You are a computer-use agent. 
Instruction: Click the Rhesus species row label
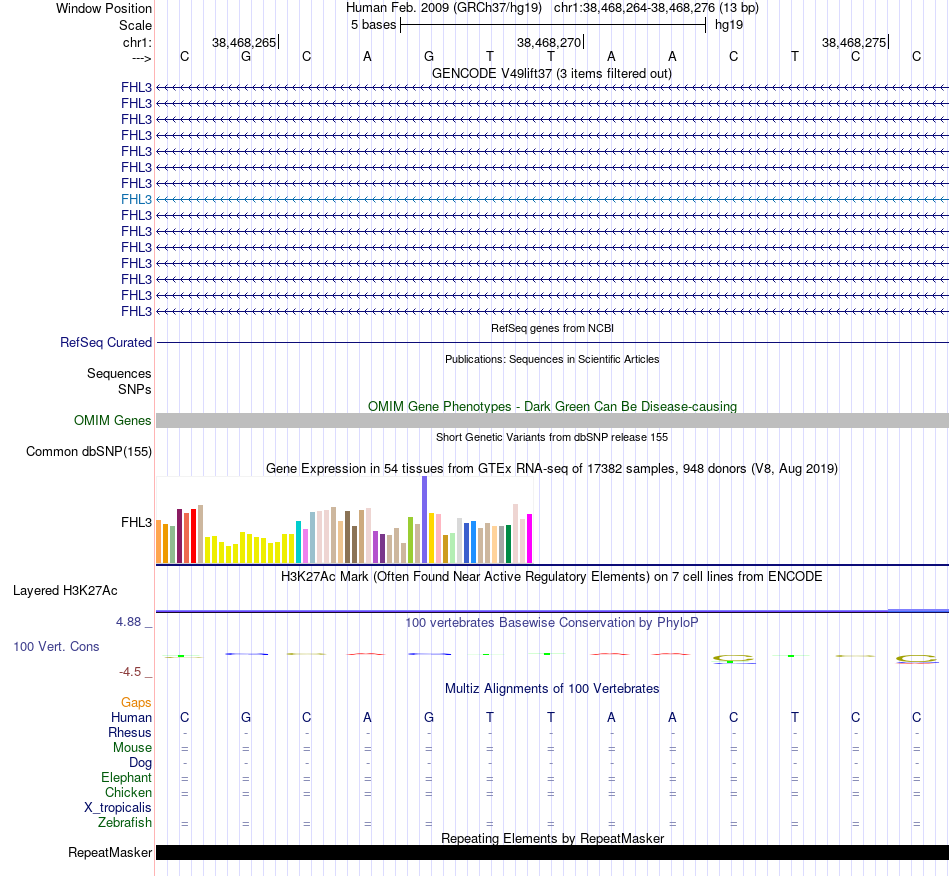130,732
